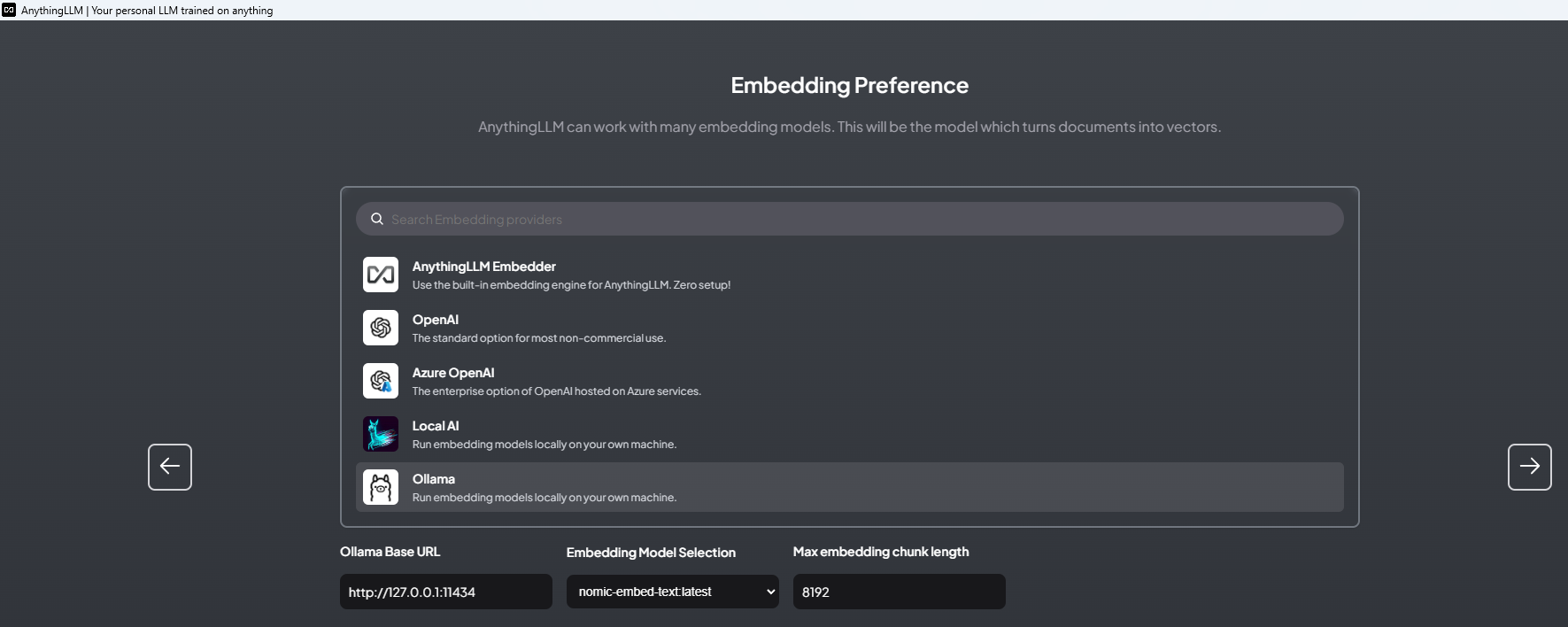Viewport: 1568px width, 627px height.
Task: Click the Ollama logo icon
Action: (381, 487)
